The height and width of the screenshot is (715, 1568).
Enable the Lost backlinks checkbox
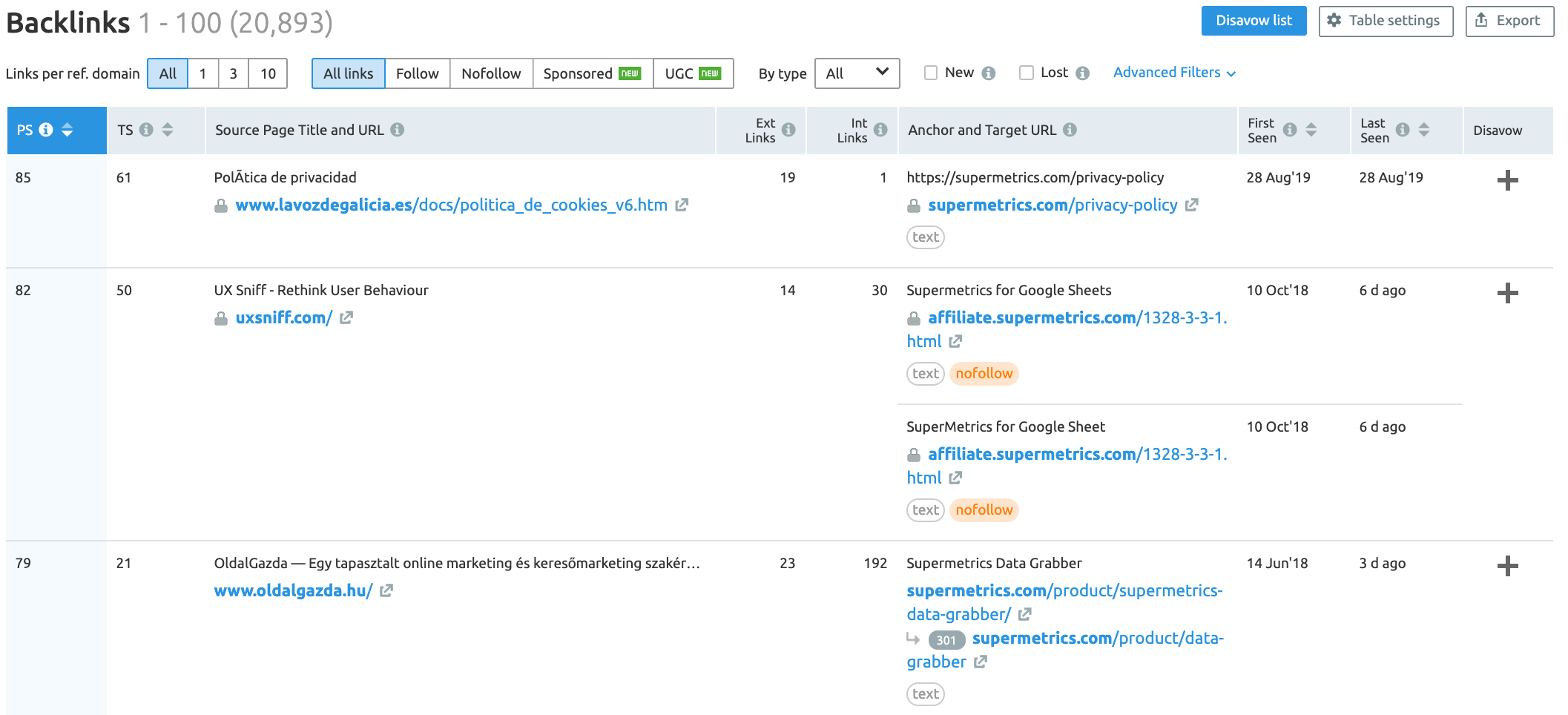[1027, 73]
